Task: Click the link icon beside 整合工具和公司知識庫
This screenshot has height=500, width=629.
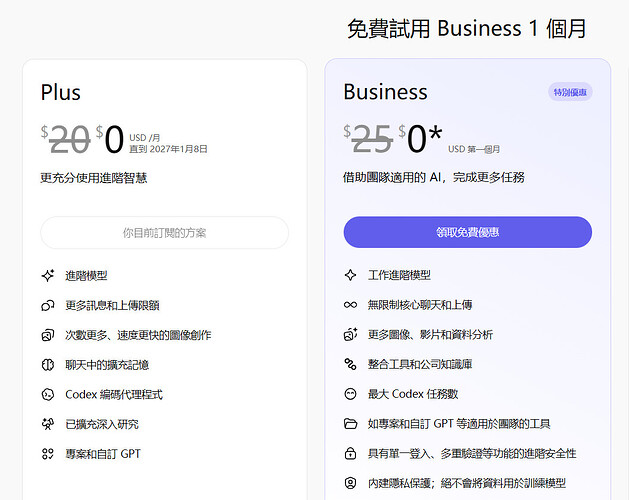Action: [350, 364]
